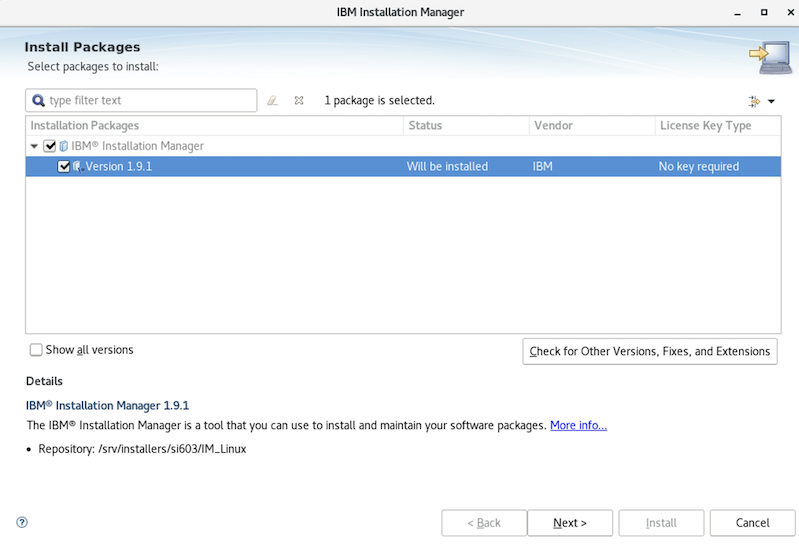Collapse the IBM Installation Manager tree node
The image size is (799, 547).
pos(34,146)
